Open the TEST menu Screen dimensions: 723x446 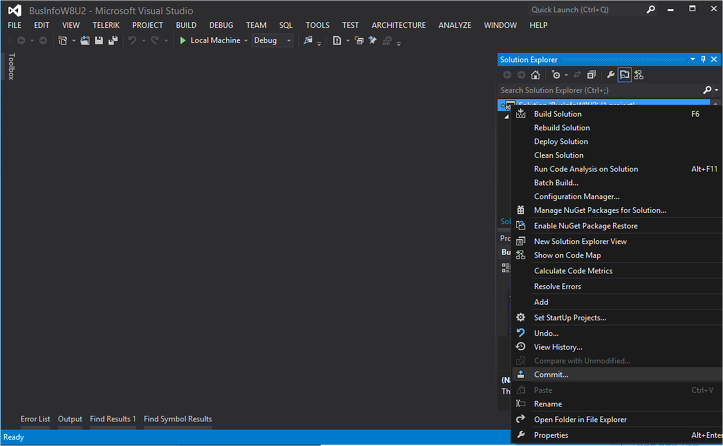[350, 25]
